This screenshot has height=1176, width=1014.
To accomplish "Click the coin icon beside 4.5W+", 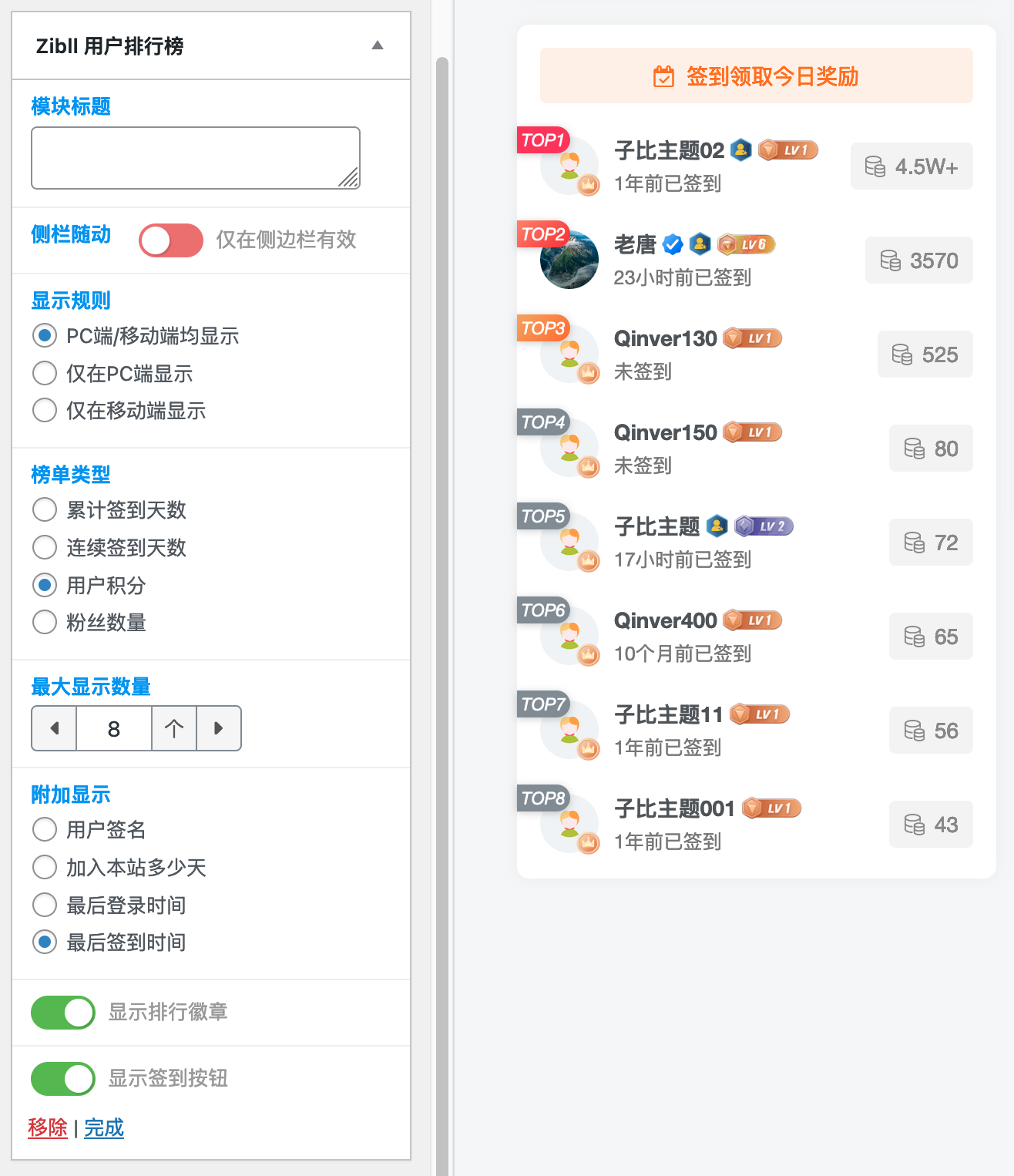I will (x=876, y=166).
